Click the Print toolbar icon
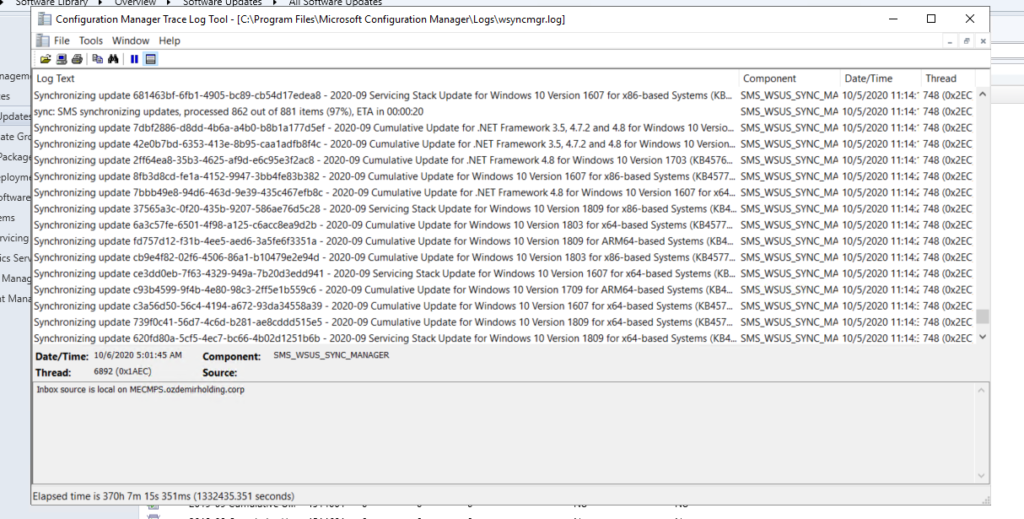This screenshot has height=519, width=1024. pyautogui.click(x=77, y=59)
